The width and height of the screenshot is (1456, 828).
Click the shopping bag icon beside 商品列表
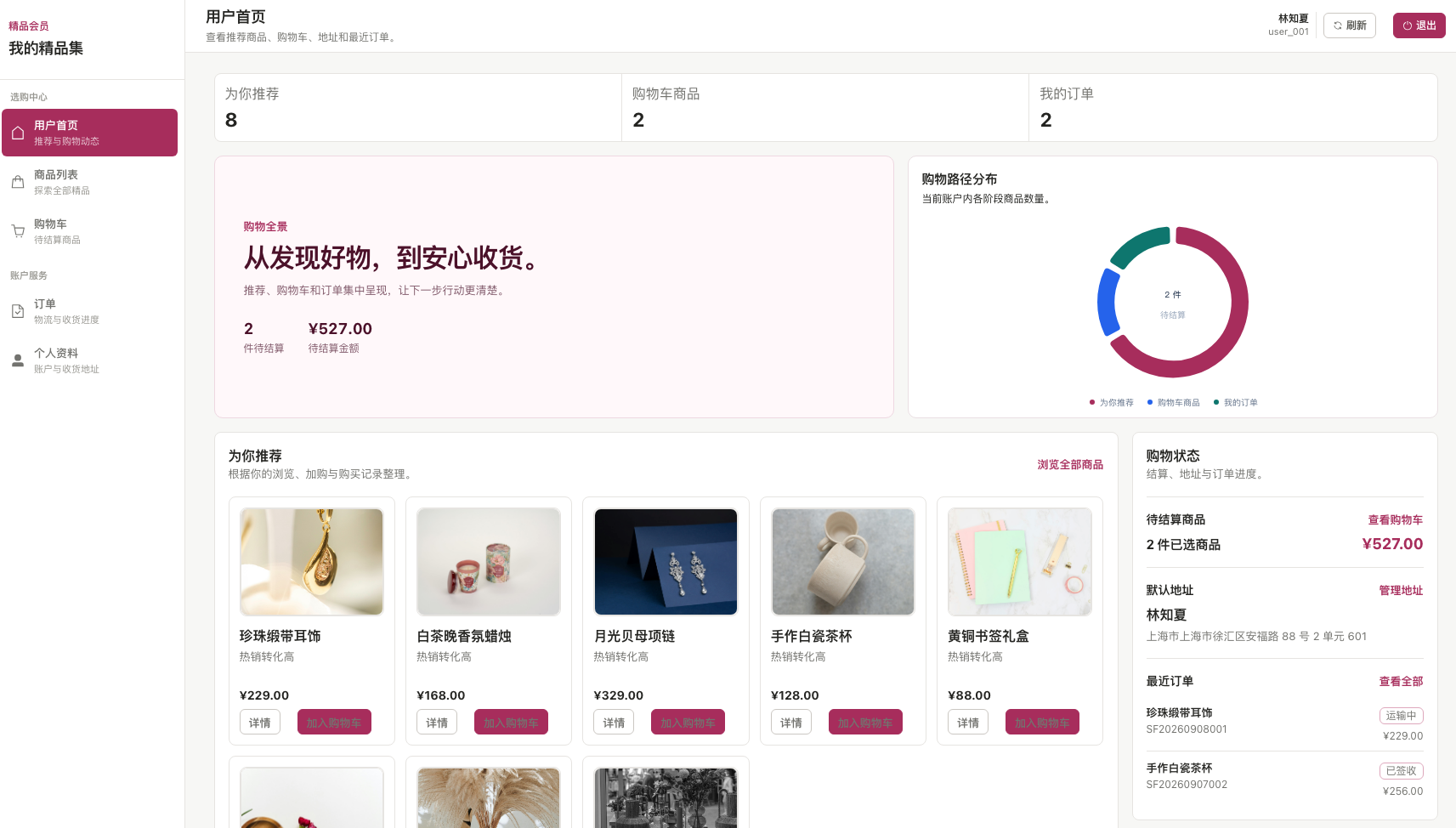click(x=18, y=182)
